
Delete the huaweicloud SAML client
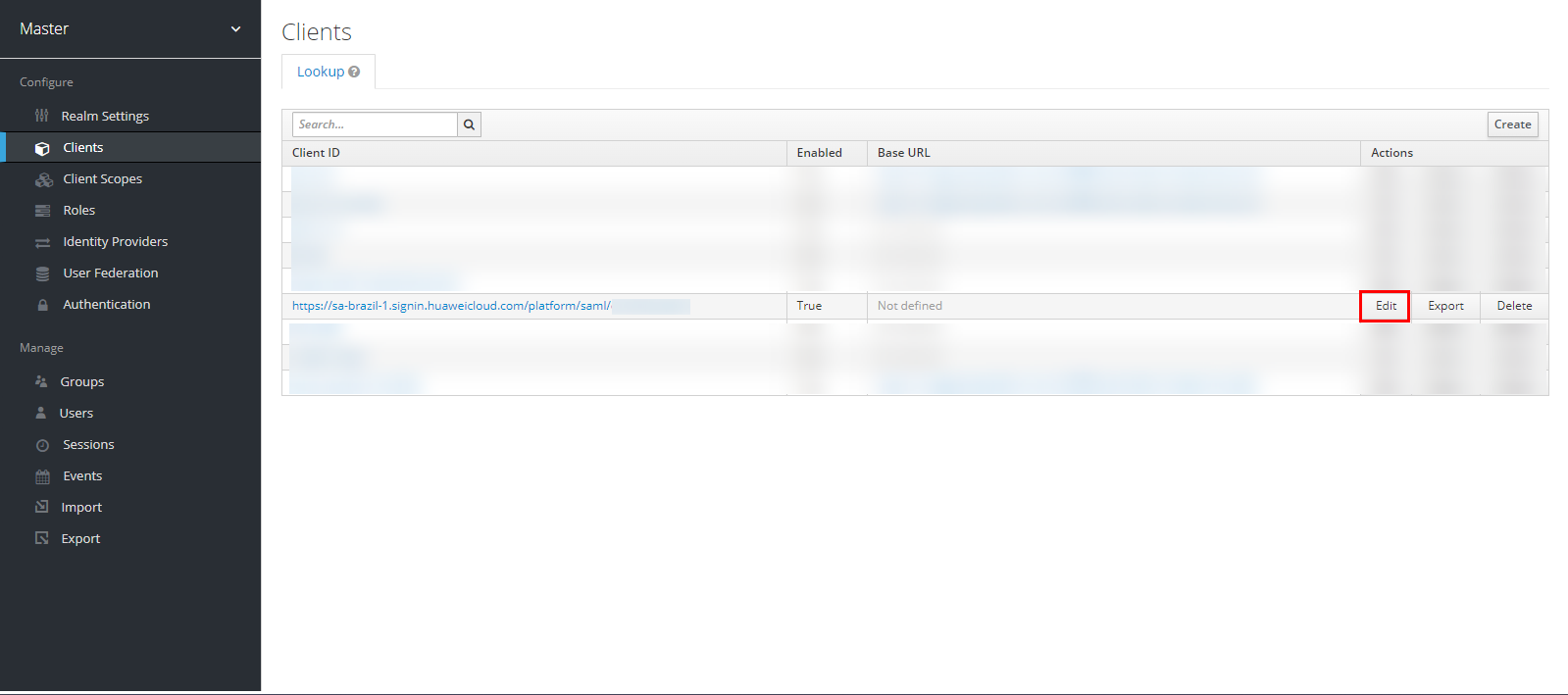tap(1514, 306)
